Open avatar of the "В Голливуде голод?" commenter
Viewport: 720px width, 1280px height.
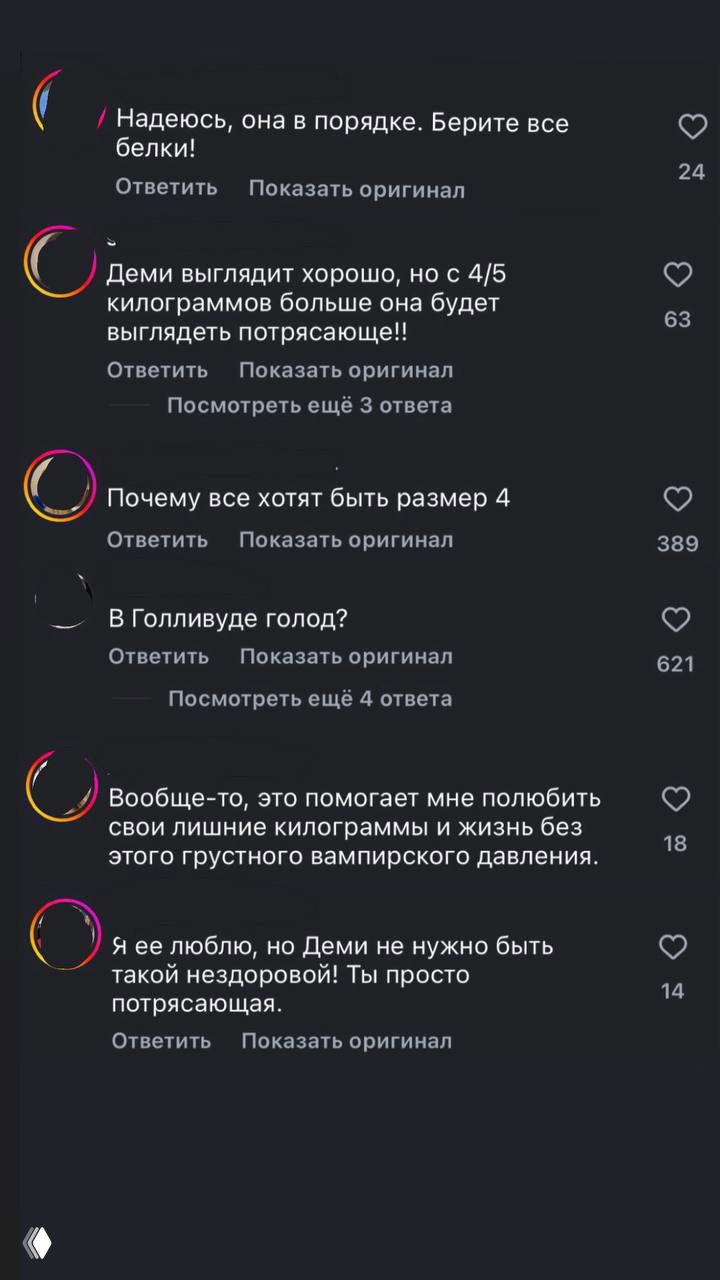click(62, 600)
